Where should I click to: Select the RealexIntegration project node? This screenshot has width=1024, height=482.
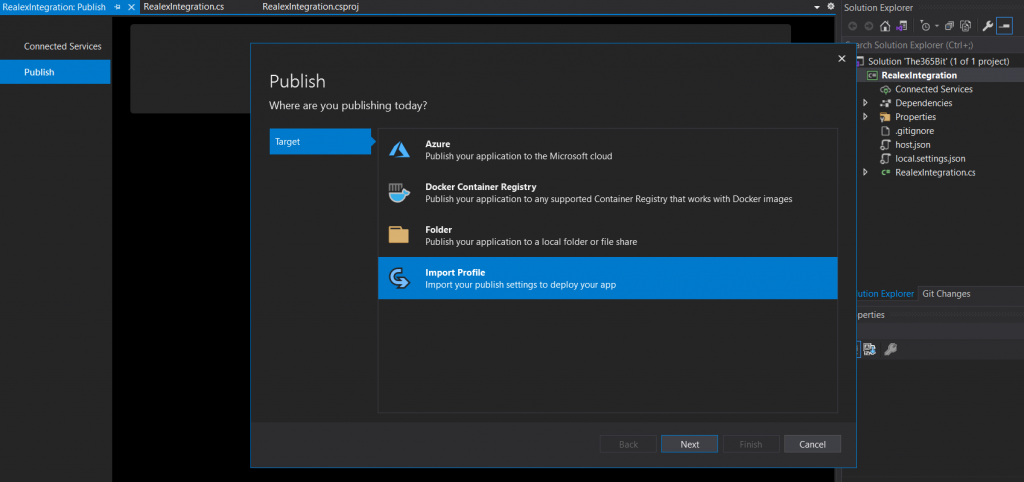tap(920, 75)
